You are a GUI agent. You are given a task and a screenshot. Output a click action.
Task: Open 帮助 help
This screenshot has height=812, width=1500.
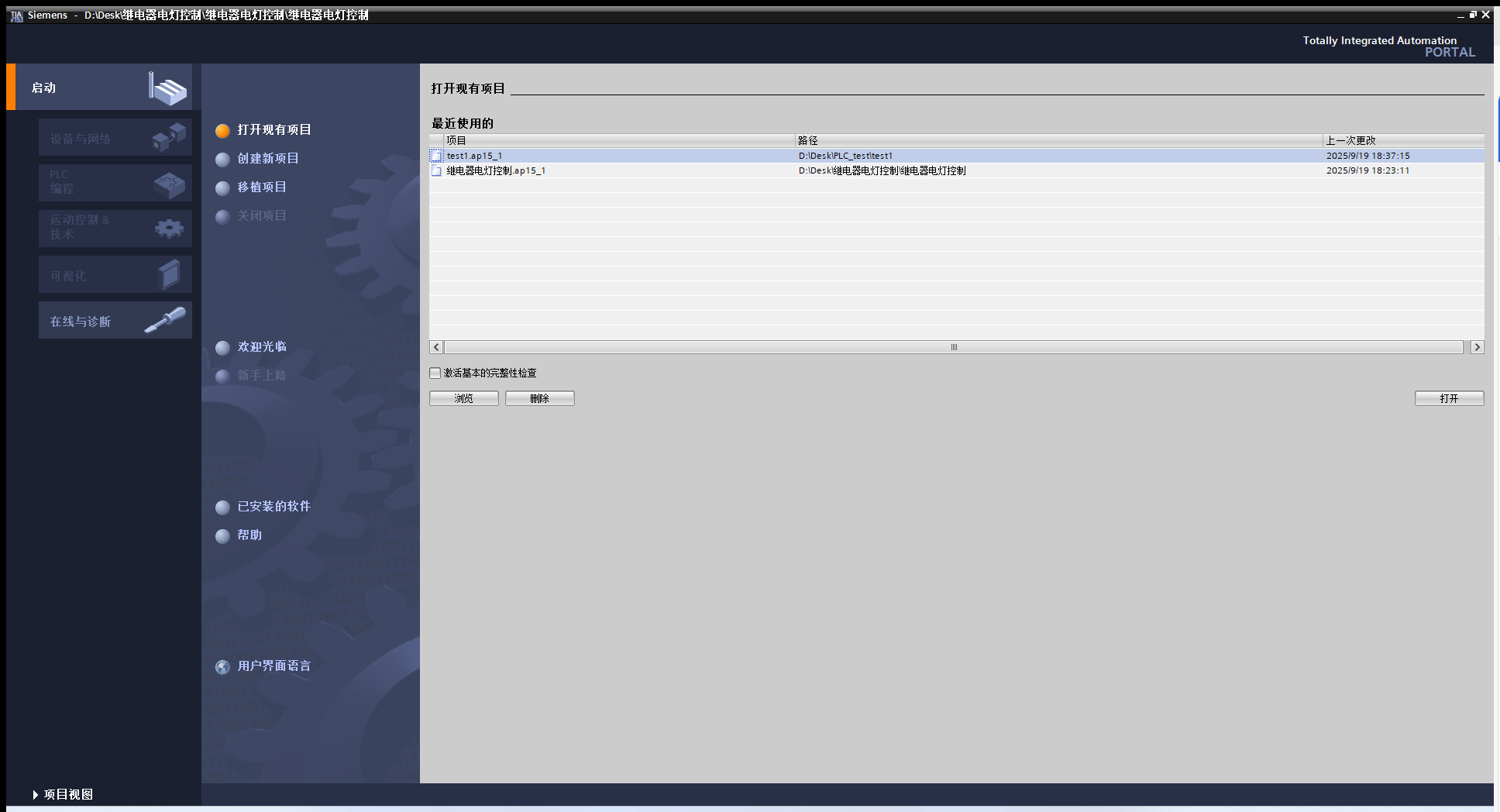point(249,535)
